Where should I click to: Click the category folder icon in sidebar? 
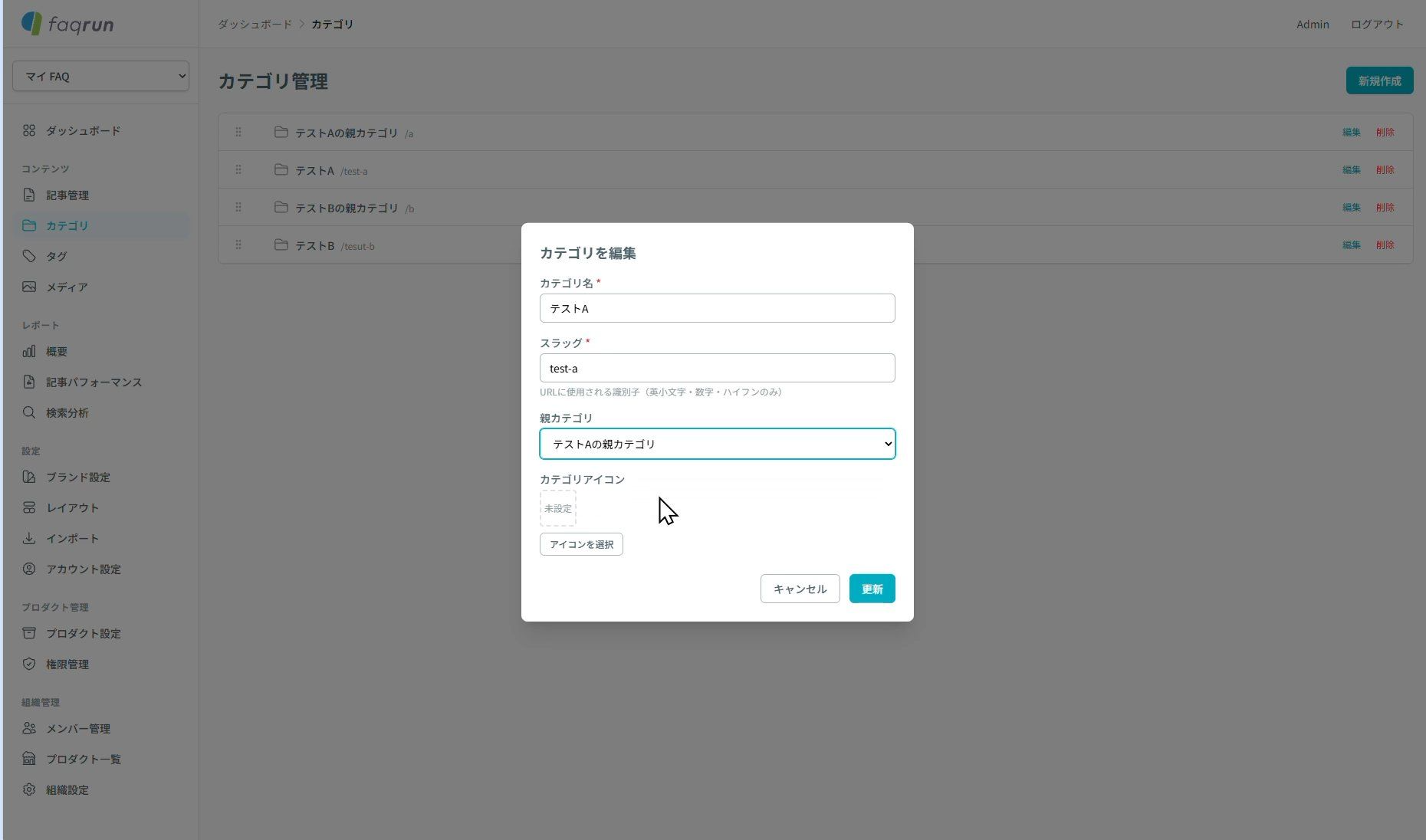[x=29, y=225]
